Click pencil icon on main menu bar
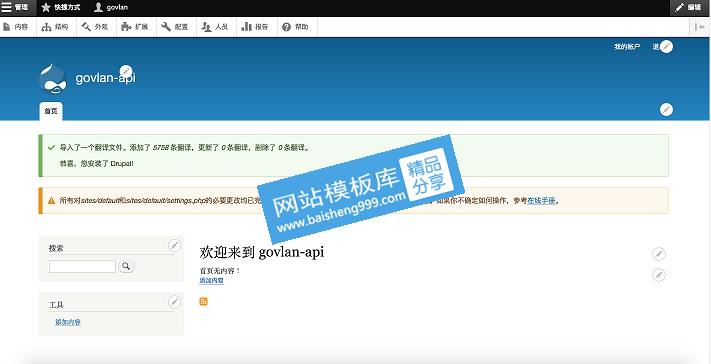Viewport: 711px width, 364px height. pos(666,109)
